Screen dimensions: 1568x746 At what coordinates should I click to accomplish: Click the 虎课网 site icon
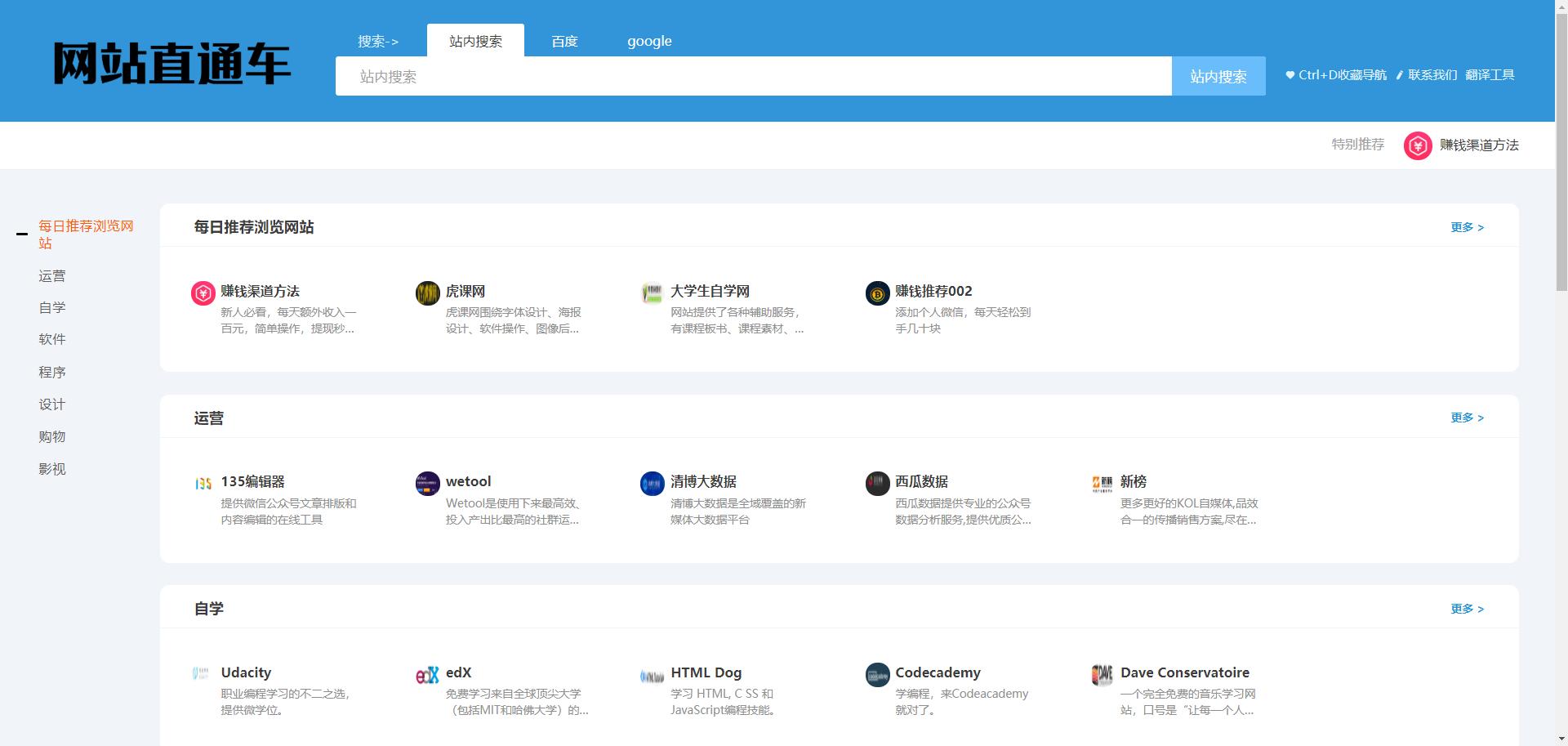(427, 293)
